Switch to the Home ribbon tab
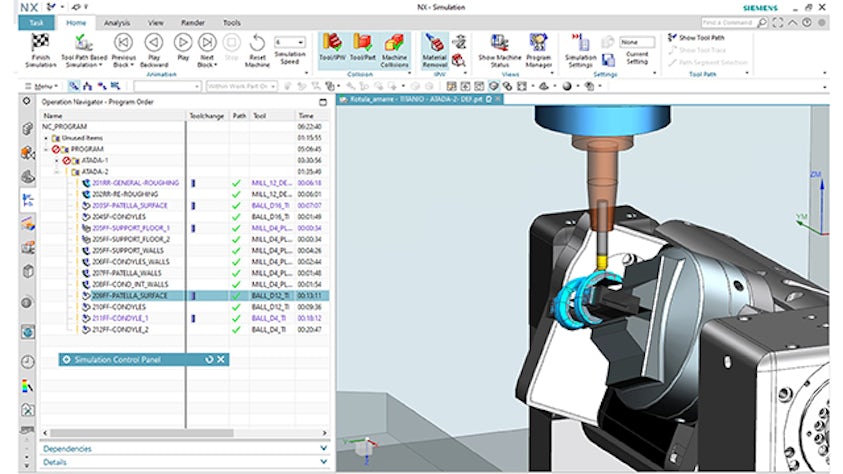Image resolution: width=843 pixels, height=474 pixels. (76, 23)
